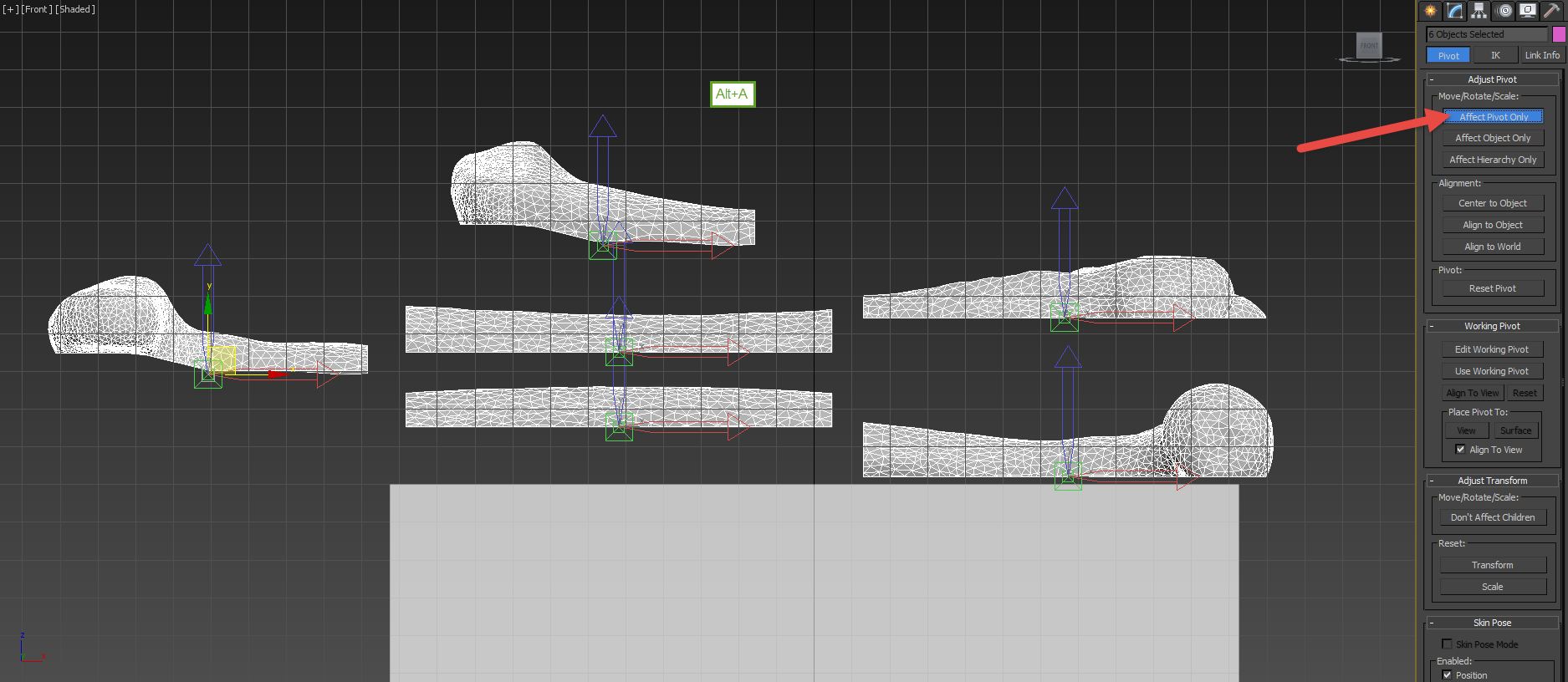This screenshot has height=682, width=1568.
Task: Open the Motion command panel tab
Action: pos(1504,11)
